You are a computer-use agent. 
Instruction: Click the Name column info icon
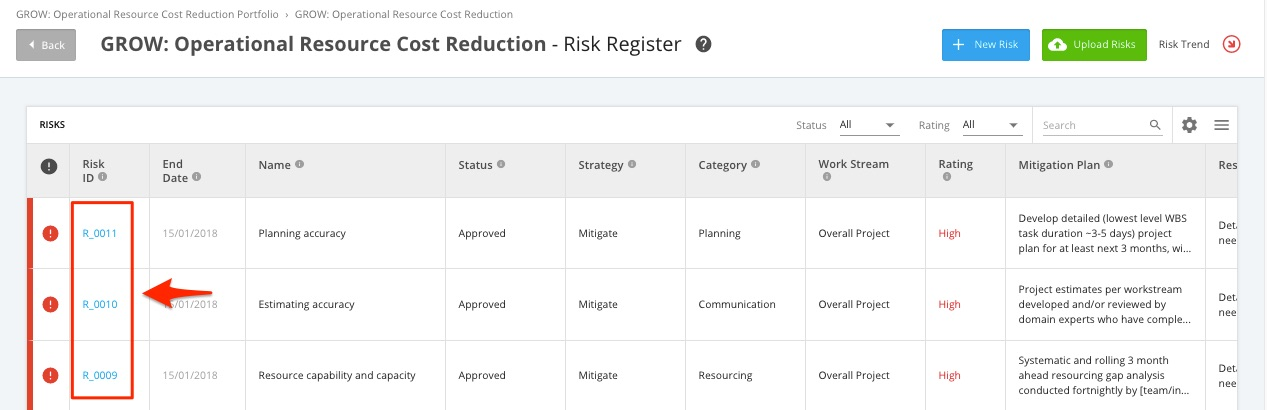click(300, 165)
